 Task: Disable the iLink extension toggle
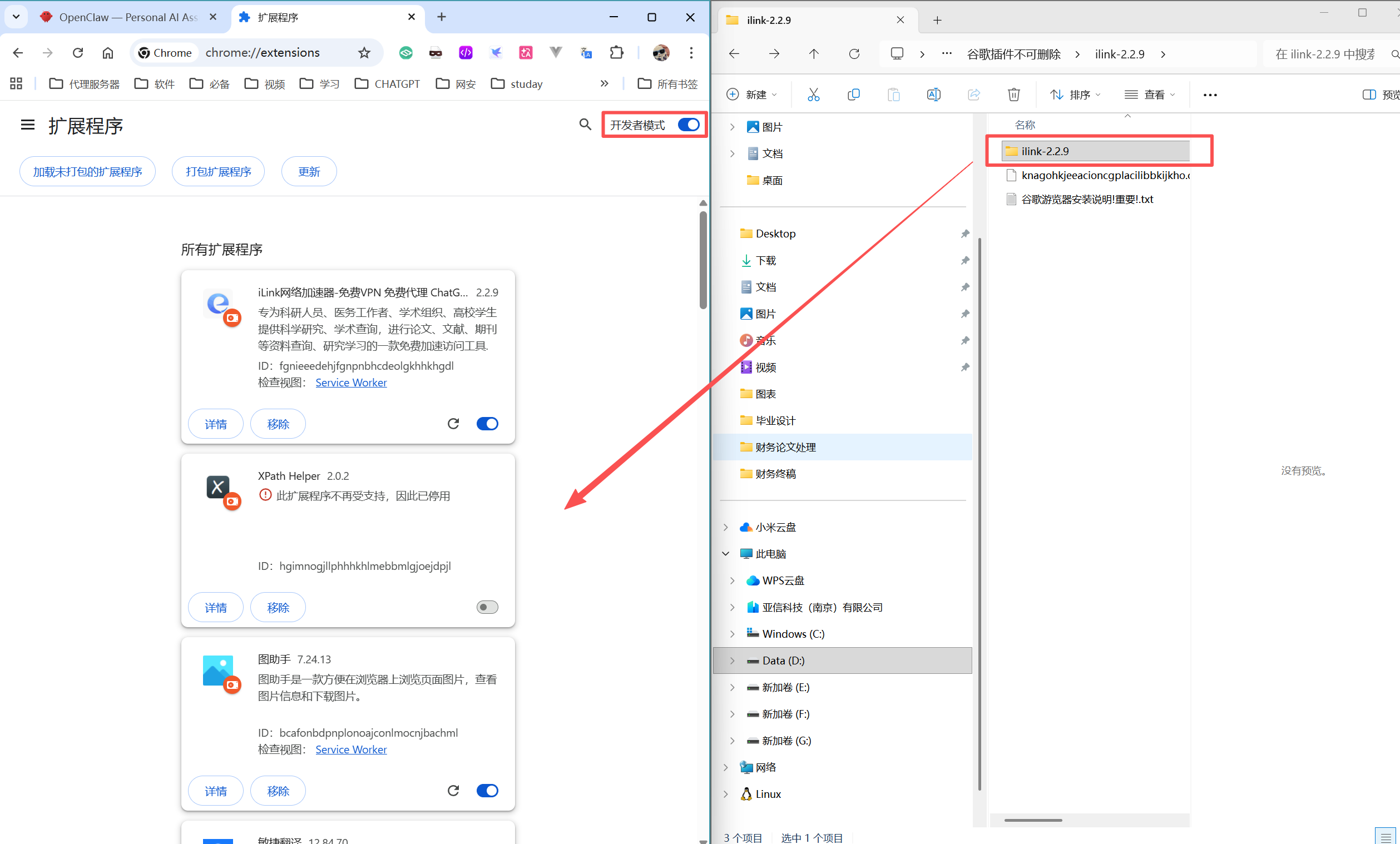487,424
